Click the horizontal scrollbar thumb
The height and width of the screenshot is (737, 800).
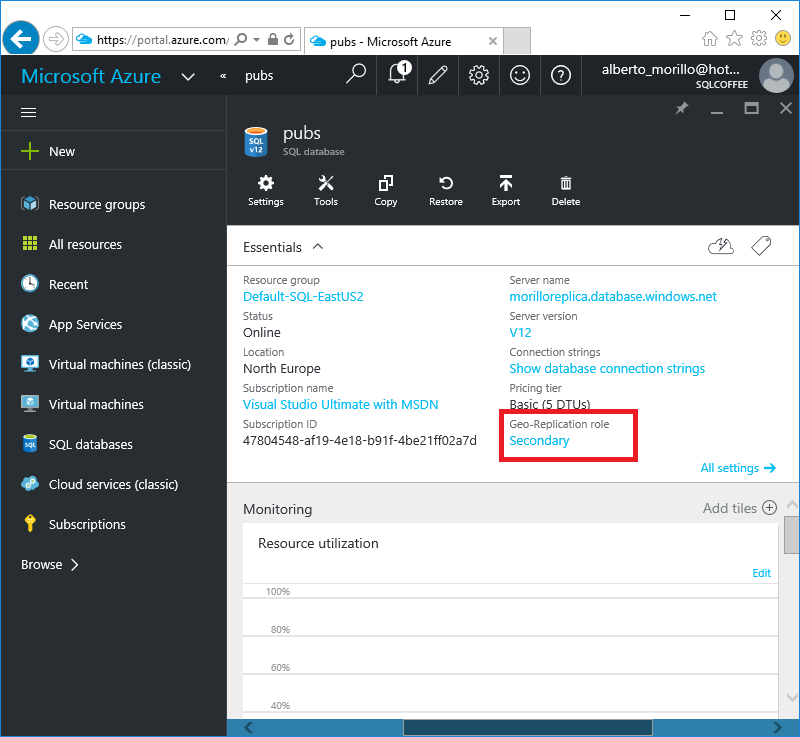pos(528,727)
